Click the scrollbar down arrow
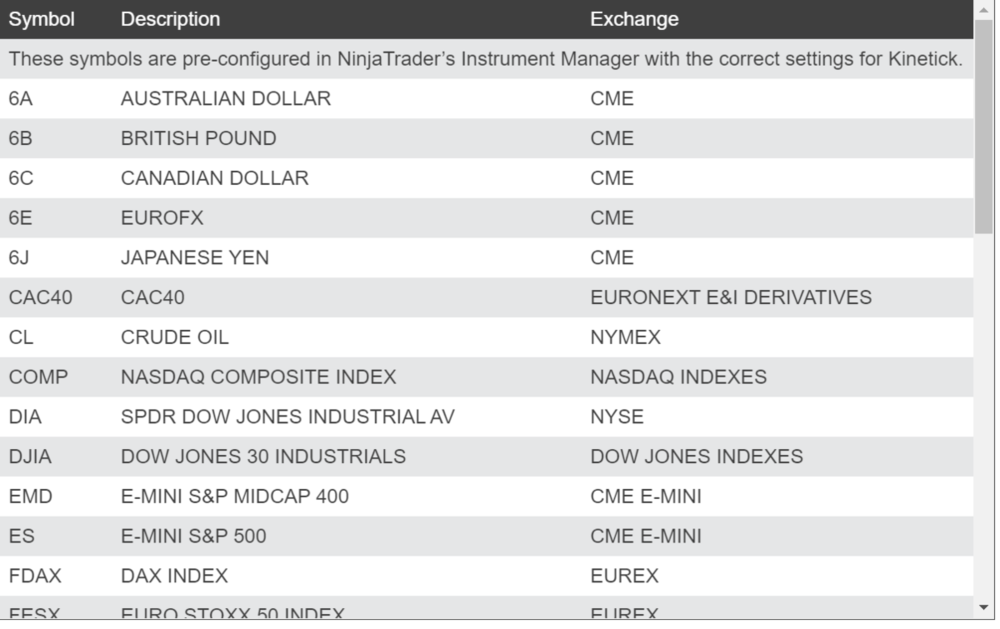Viewport: 1000px width, 629px height. (984, 607)
